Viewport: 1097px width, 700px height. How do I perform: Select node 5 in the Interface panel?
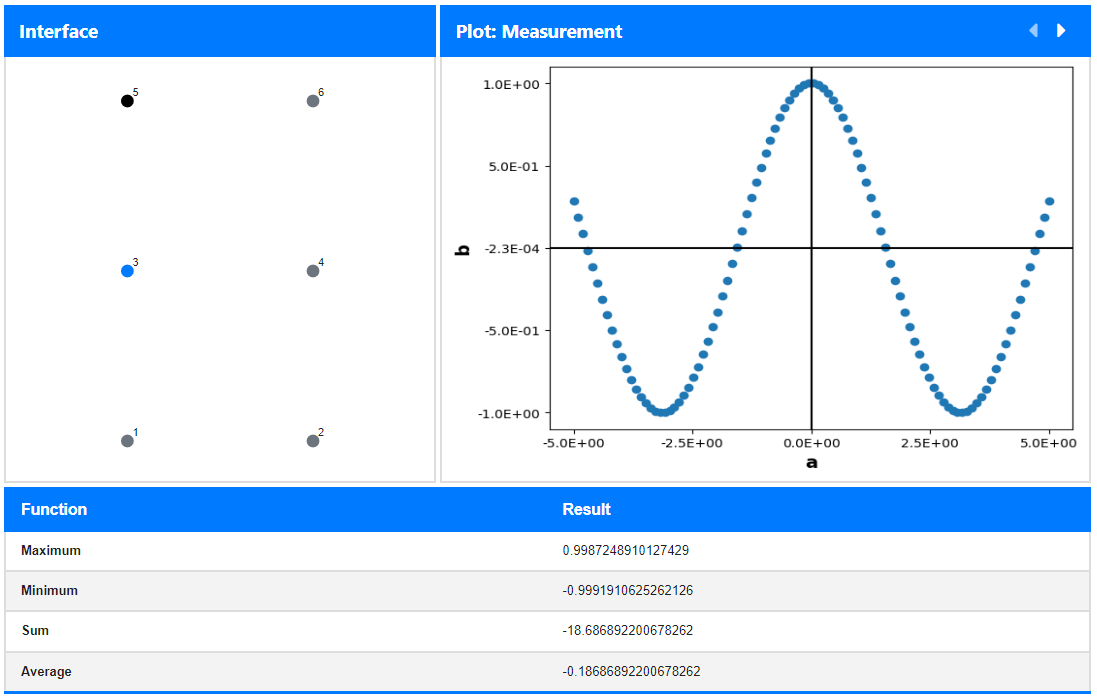pyautogui.click(x=126, y=100)
